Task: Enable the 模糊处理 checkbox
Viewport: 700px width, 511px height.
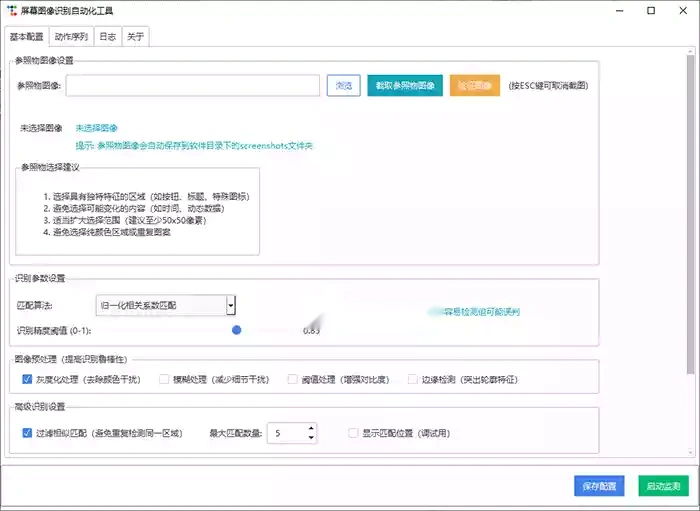Action: tap(165, 379)
